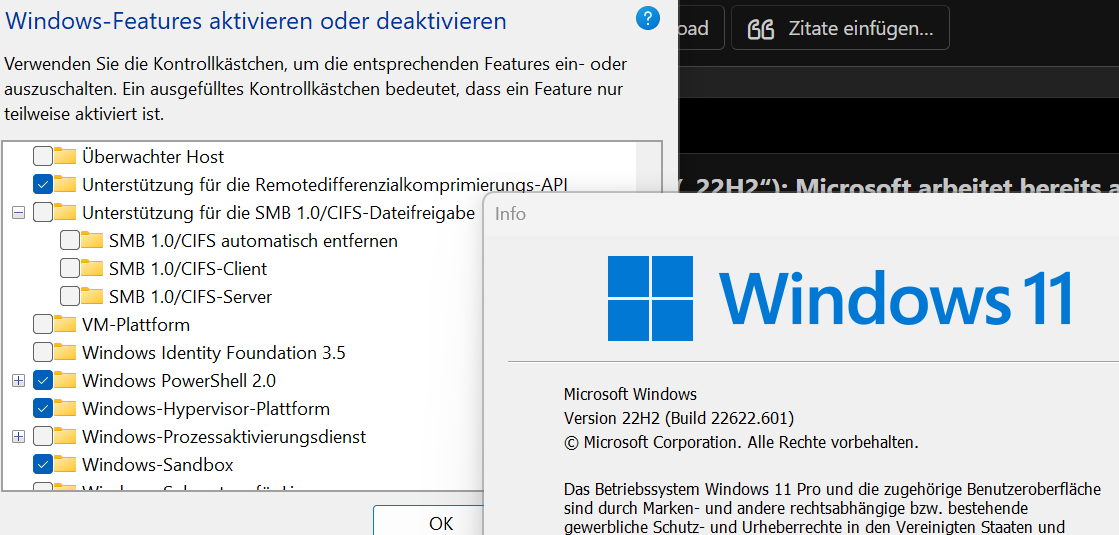Expand the Windows PowerShell 2.0 node

(19, 381)
